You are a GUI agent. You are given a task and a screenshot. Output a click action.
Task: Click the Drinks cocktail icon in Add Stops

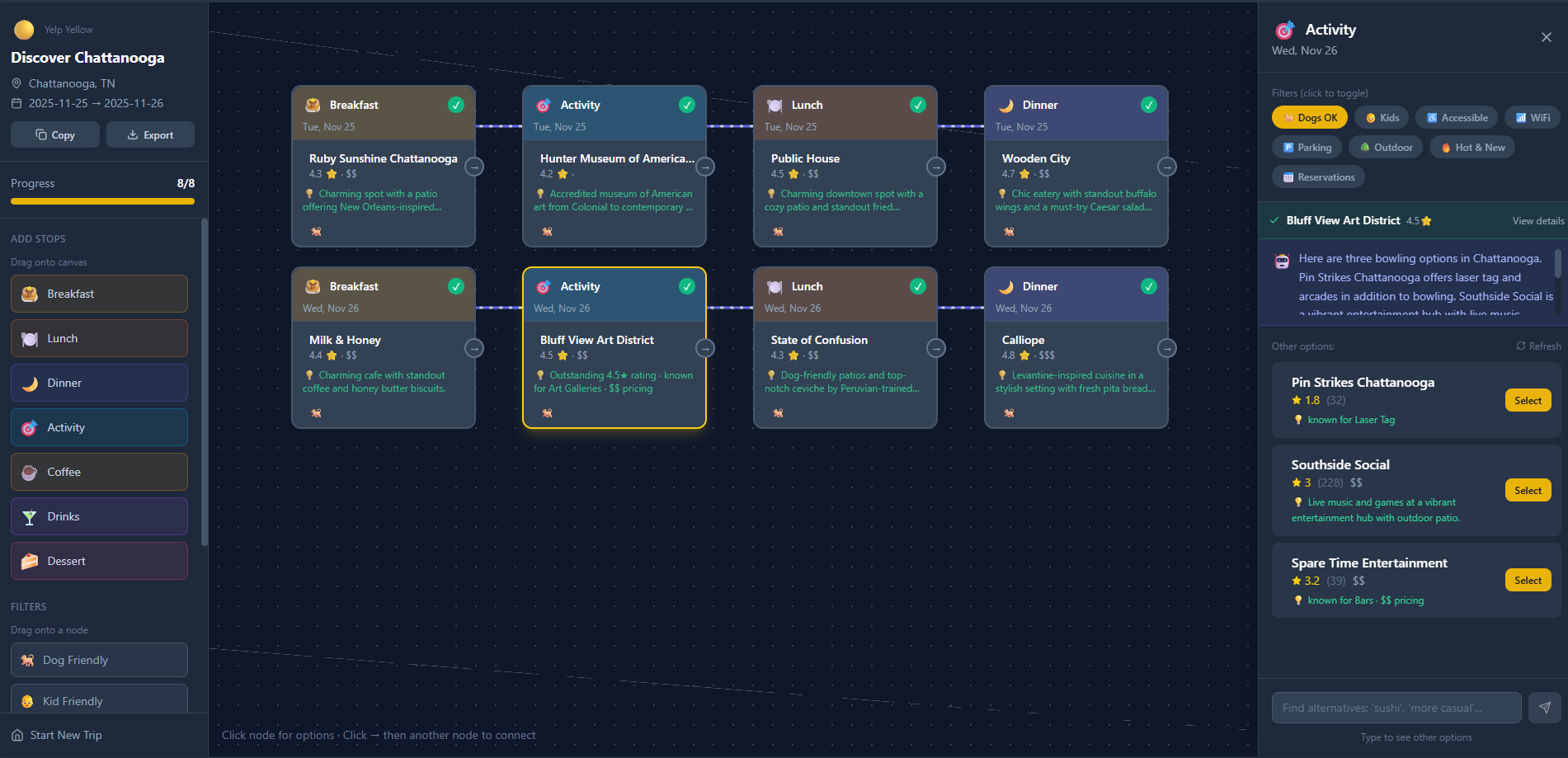tap(30, 517)
